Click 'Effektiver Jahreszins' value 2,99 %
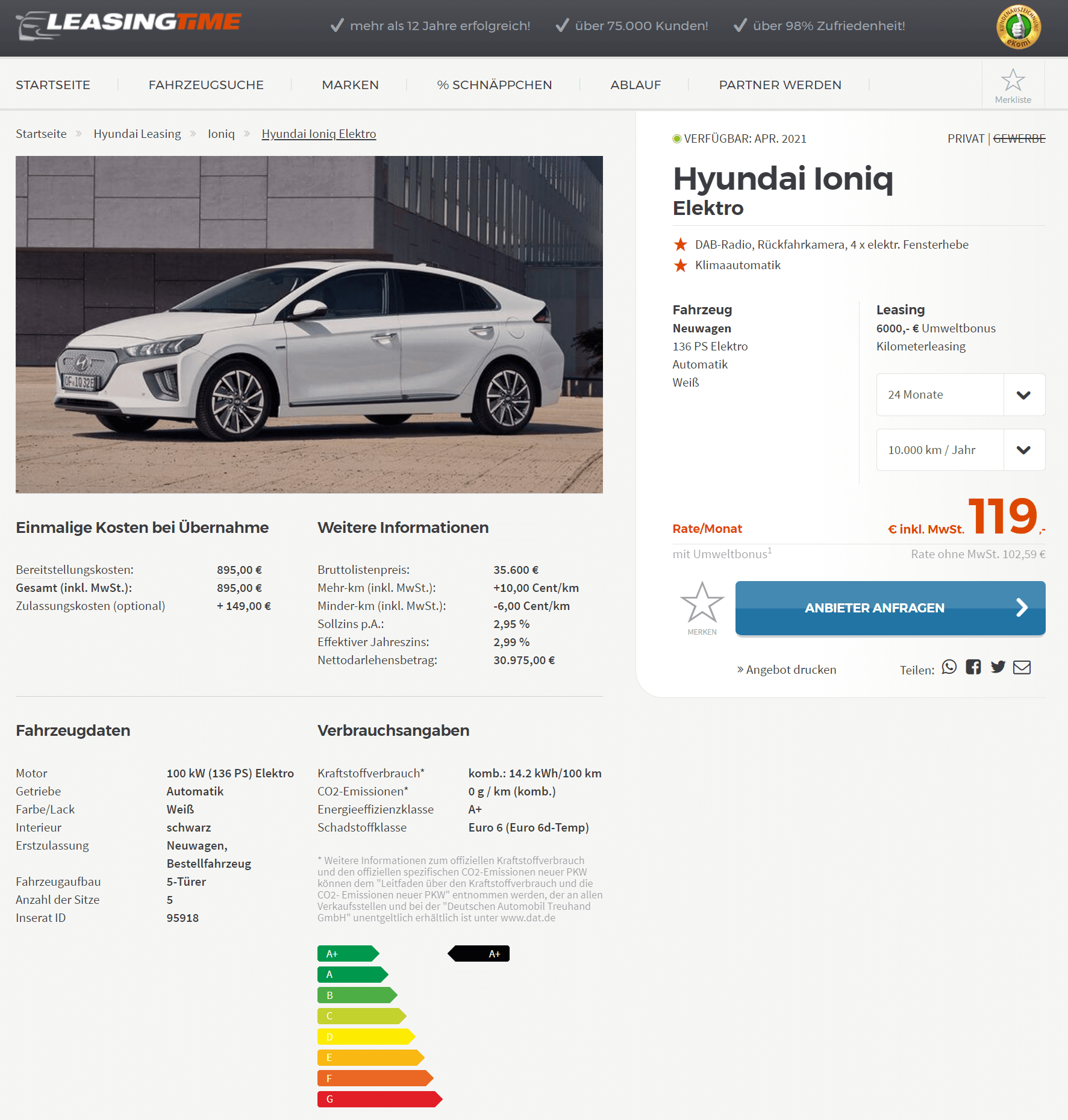This screenshot has width=1068, height=1120. tap(511, 642)
